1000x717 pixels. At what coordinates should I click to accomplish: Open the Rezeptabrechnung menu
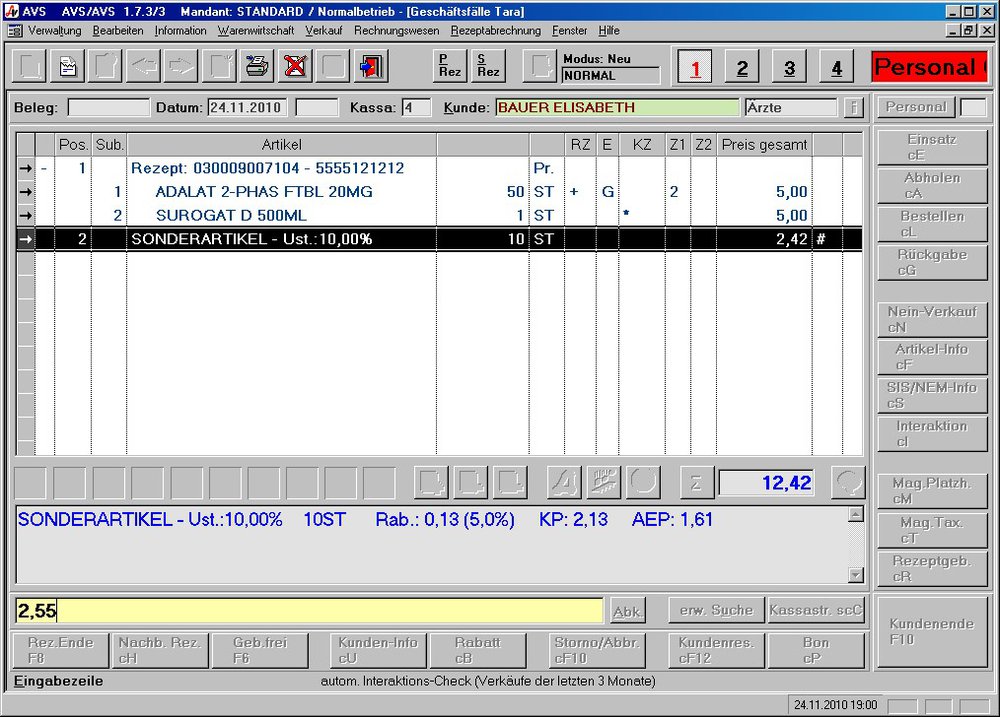pos(495,31)
